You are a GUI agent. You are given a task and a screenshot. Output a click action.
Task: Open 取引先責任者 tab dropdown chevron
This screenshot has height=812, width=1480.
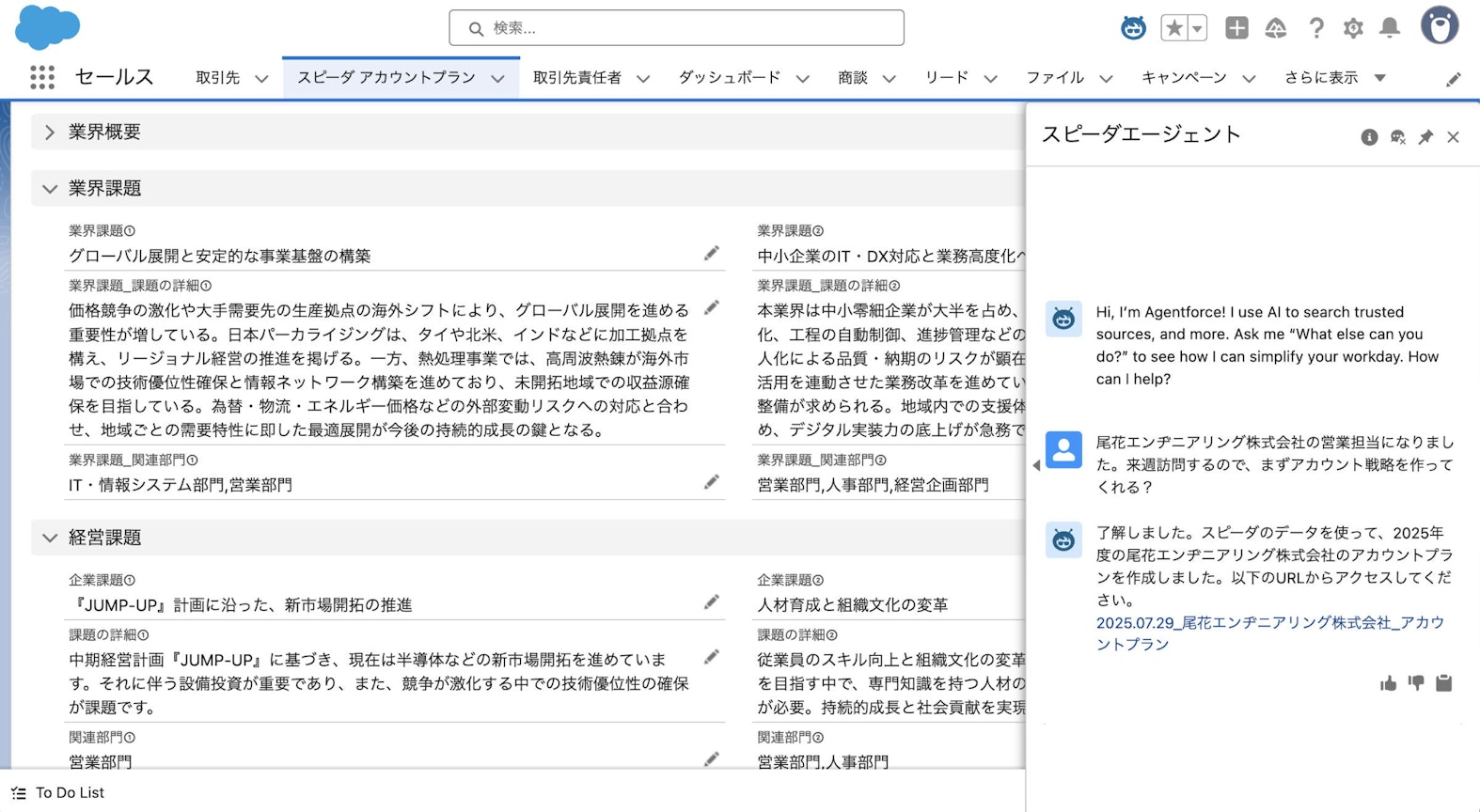(643, 79)
